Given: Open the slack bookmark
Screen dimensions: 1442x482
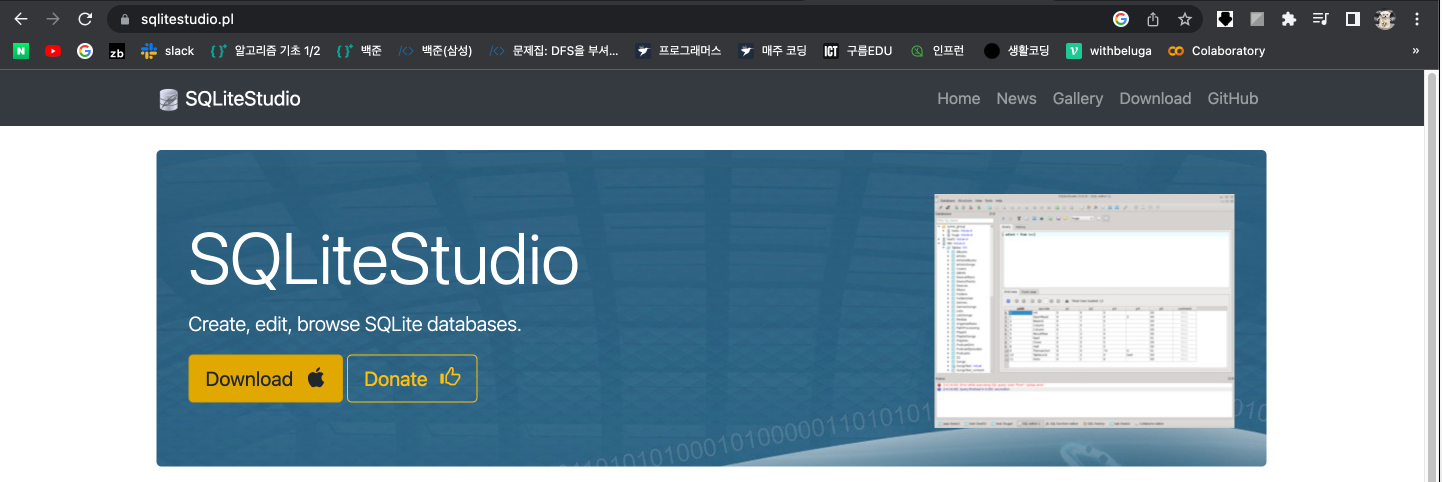Looking at the screenshot, I should (x=167, y=51).
